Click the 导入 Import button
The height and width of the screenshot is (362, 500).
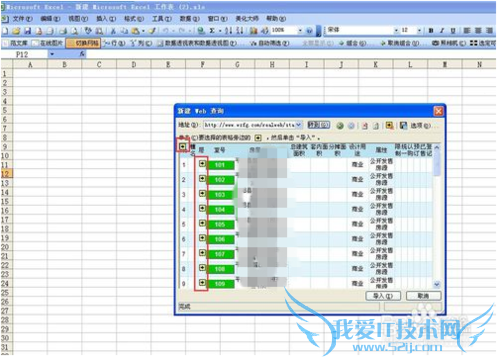click(x=383, y=296)
